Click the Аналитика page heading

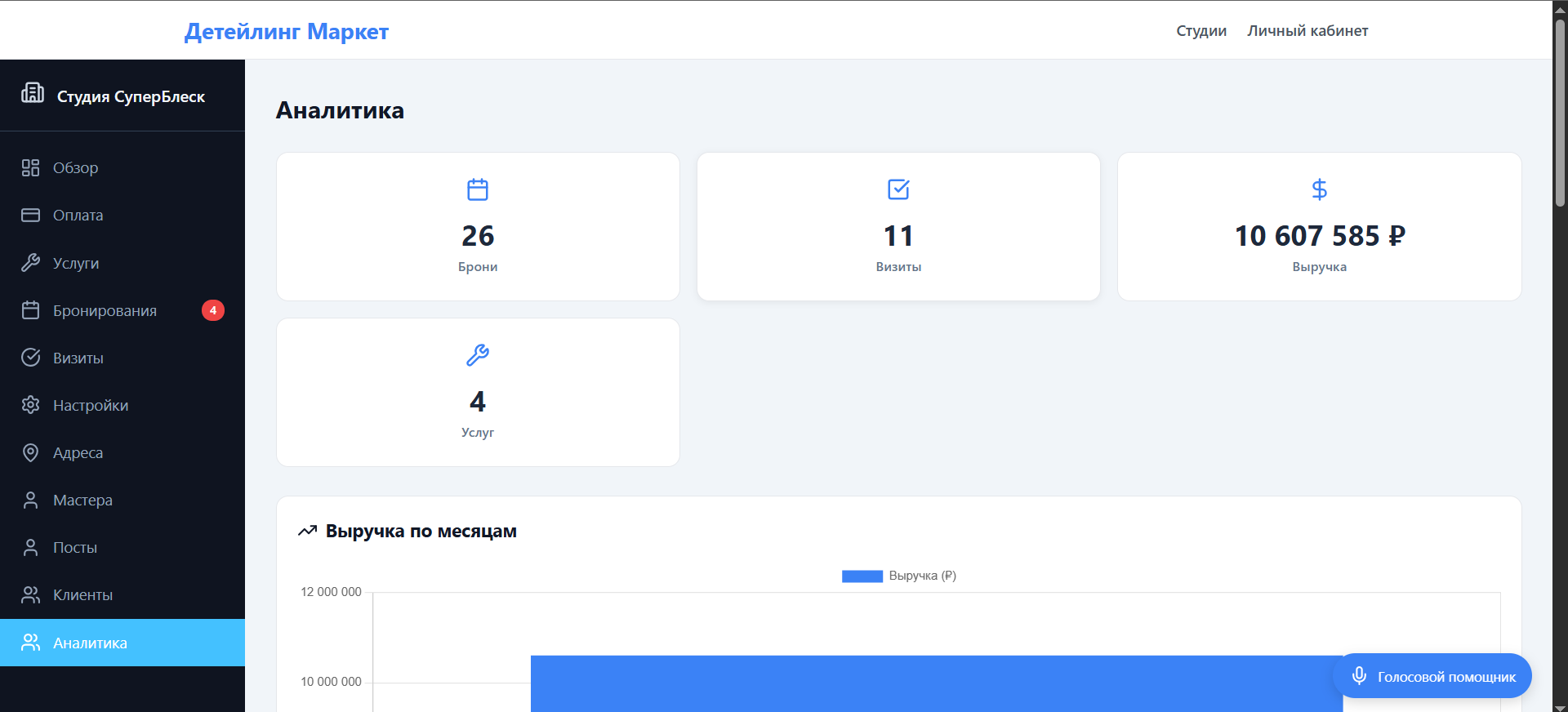[340, 110]
